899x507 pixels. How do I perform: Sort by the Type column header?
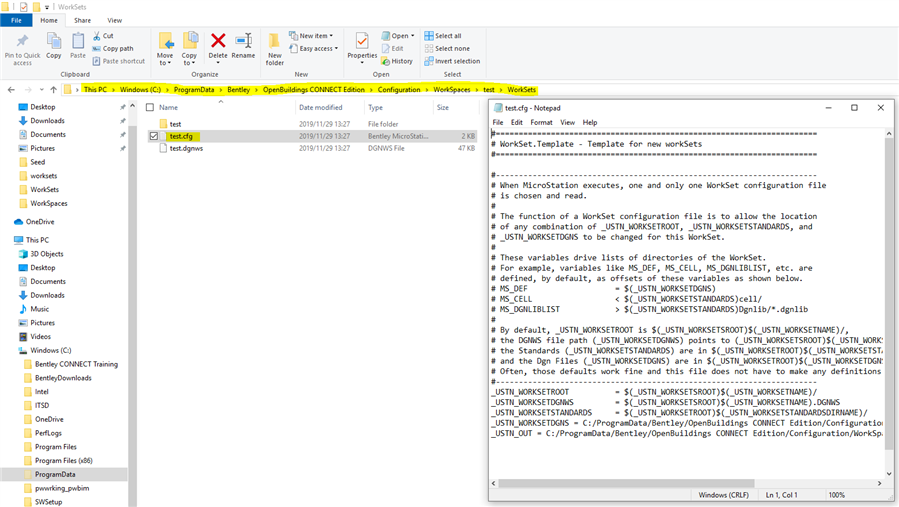tap(376, 107)
